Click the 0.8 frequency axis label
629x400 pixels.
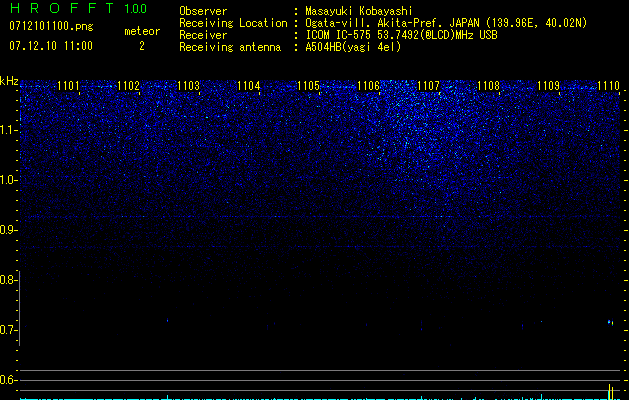pyautogui.click(x=8, y=280)
